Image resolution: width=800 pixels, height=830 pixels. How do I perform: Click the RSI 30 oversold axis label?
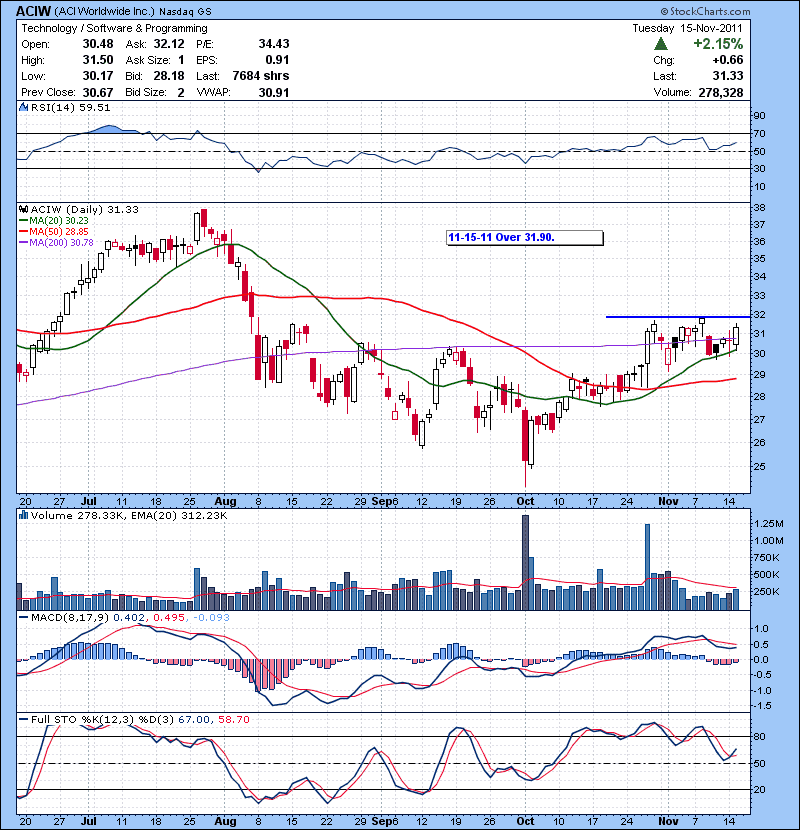pos(759,168)
